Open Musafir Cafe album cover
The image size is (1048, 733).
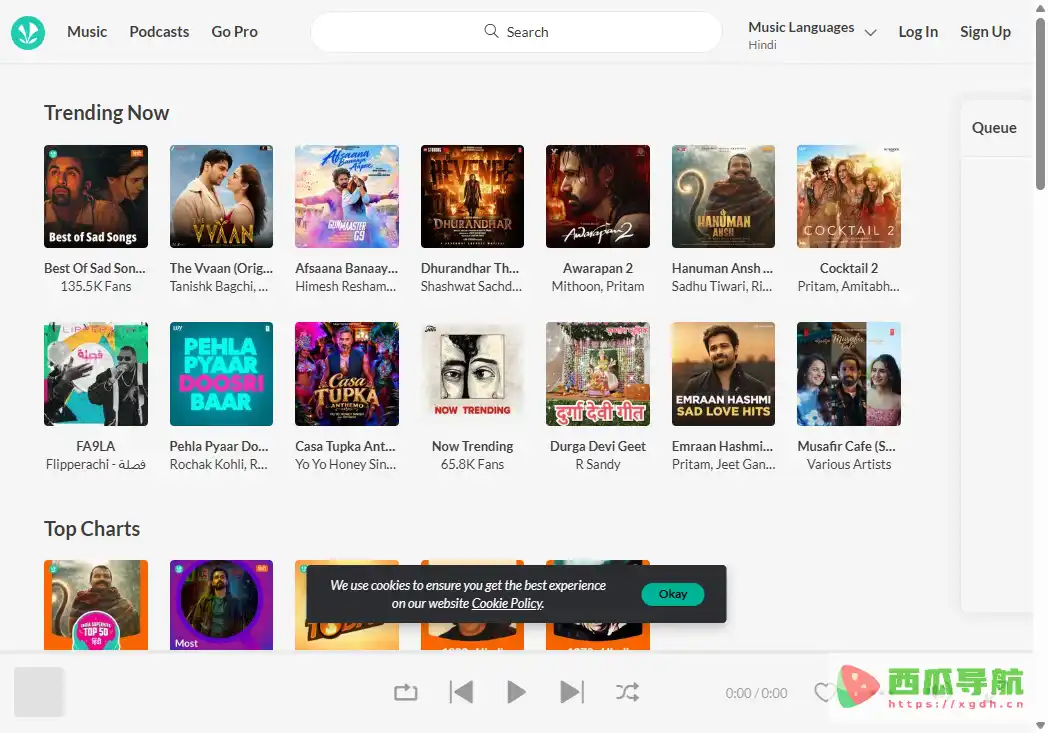click(849, 374)
